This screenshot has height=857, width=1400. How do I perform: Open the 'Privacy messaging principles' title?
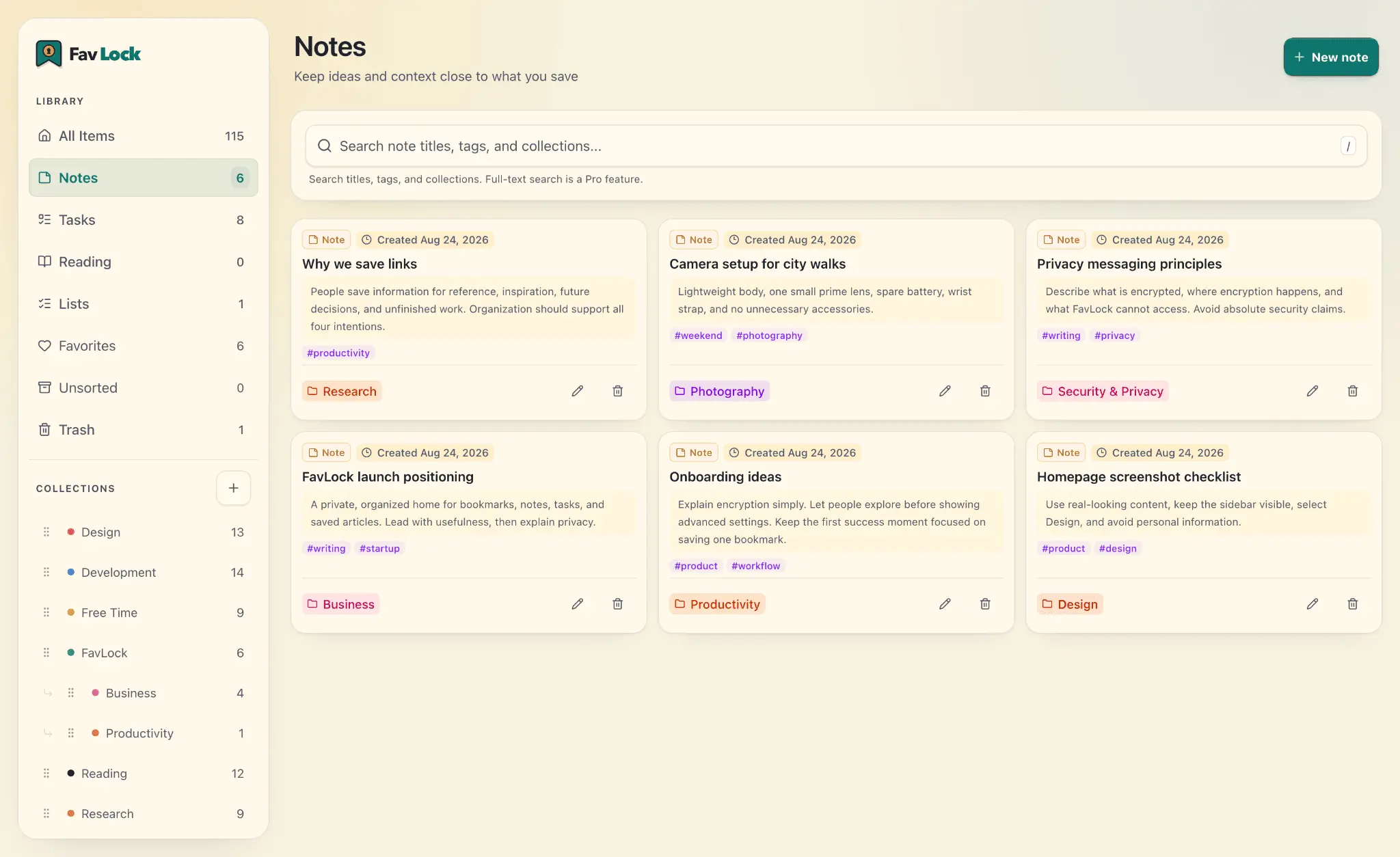coord(1129,264)
